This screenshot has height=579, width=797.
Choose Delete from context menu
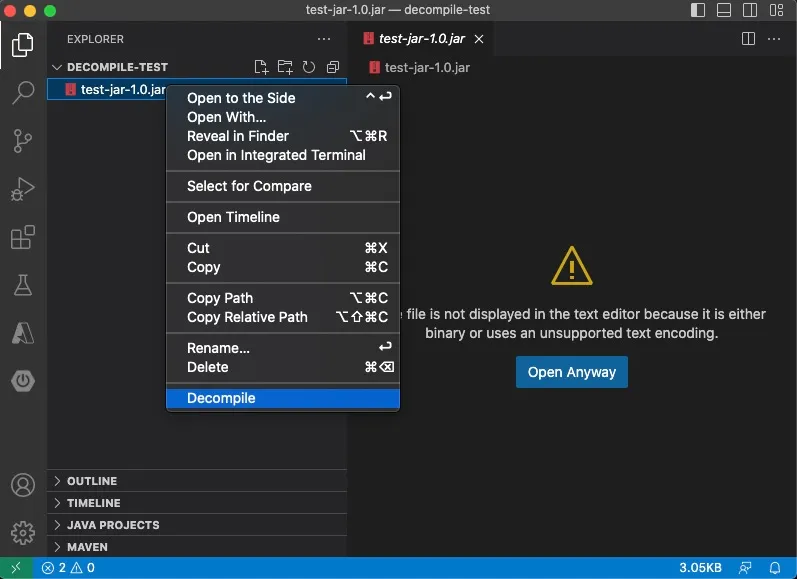[x=283, y=367]
